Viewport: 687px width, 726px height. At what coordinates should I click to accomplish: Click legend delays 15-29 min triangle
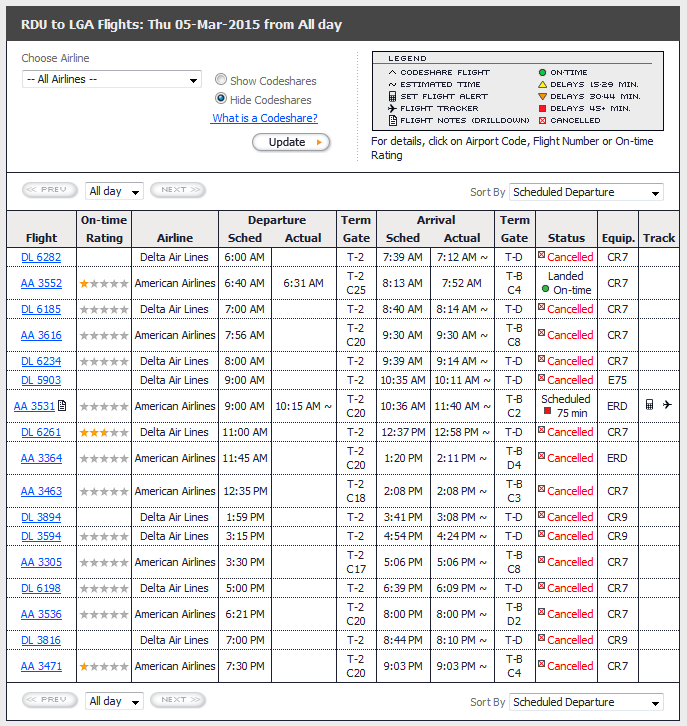click(x=542, y=84)
